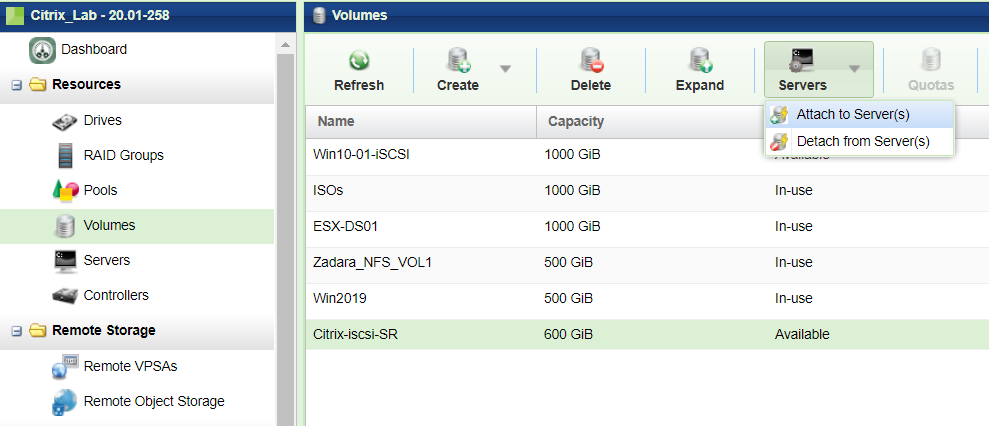The height and width of the screenshot is (426, 989).
Task: Click the Servers monitor icon in sidebar
Action: 65,261
